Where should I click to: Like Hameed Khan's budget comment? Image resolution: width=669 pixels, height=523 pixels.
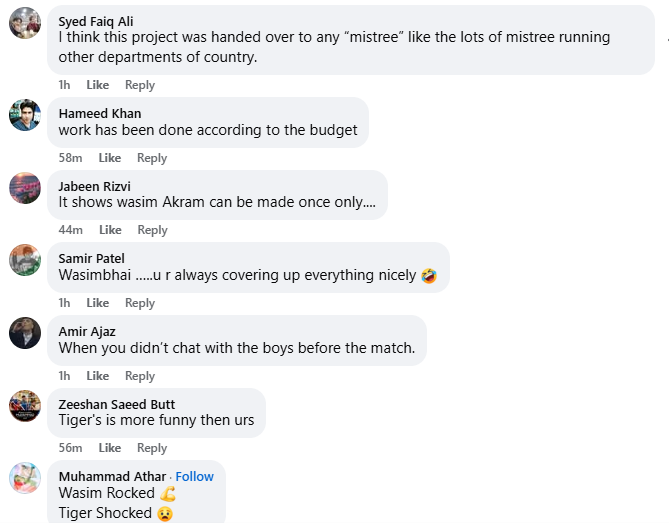[110, 158]
